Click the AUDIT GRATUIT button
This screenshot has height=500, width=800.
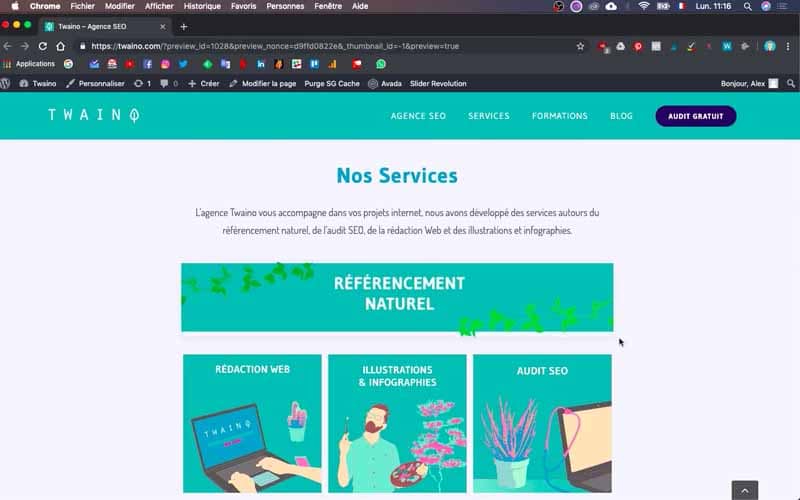pos(695,116)
